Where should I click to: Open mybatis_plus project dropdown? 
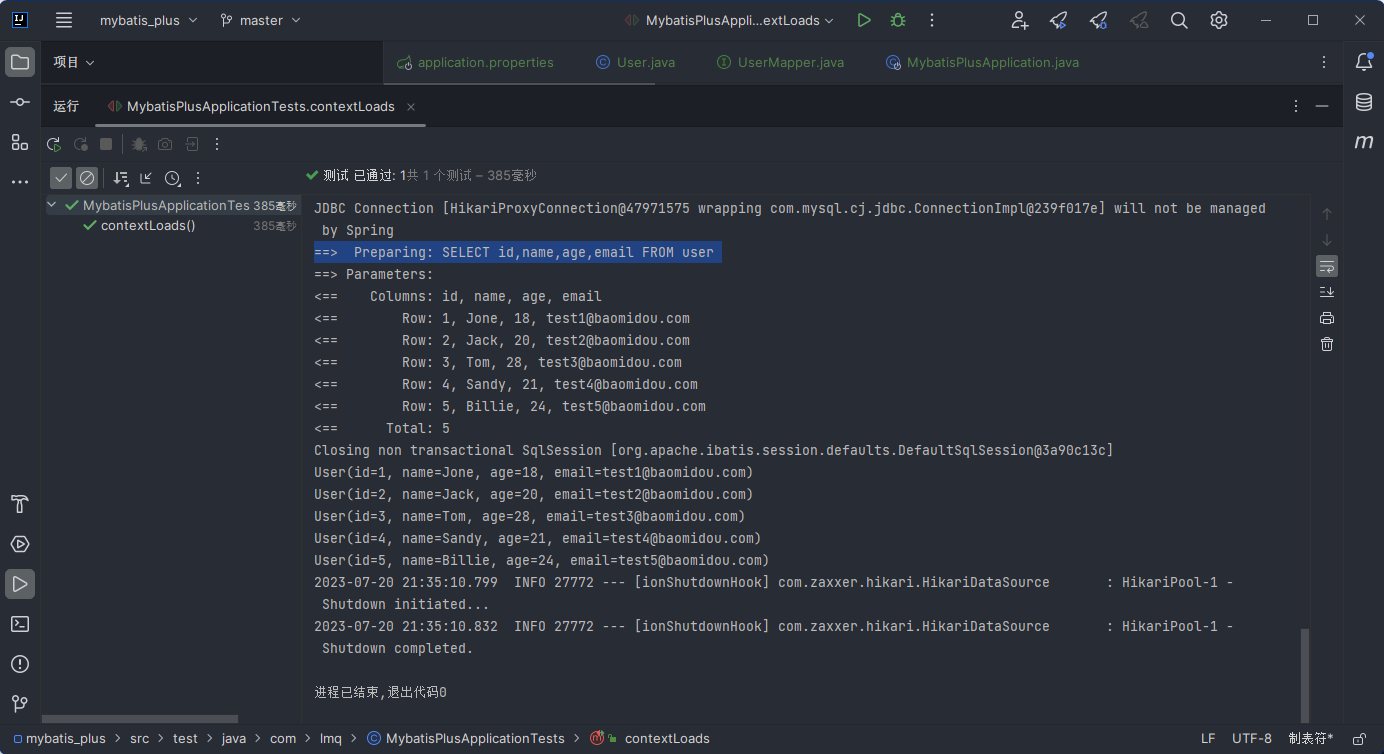pos(149,20)
